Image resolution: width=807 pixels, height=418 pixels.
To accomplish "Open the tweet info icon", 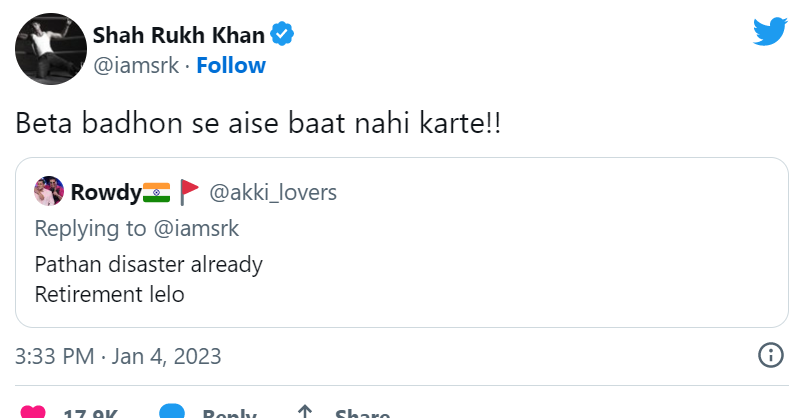I will [x=770, y=355].
